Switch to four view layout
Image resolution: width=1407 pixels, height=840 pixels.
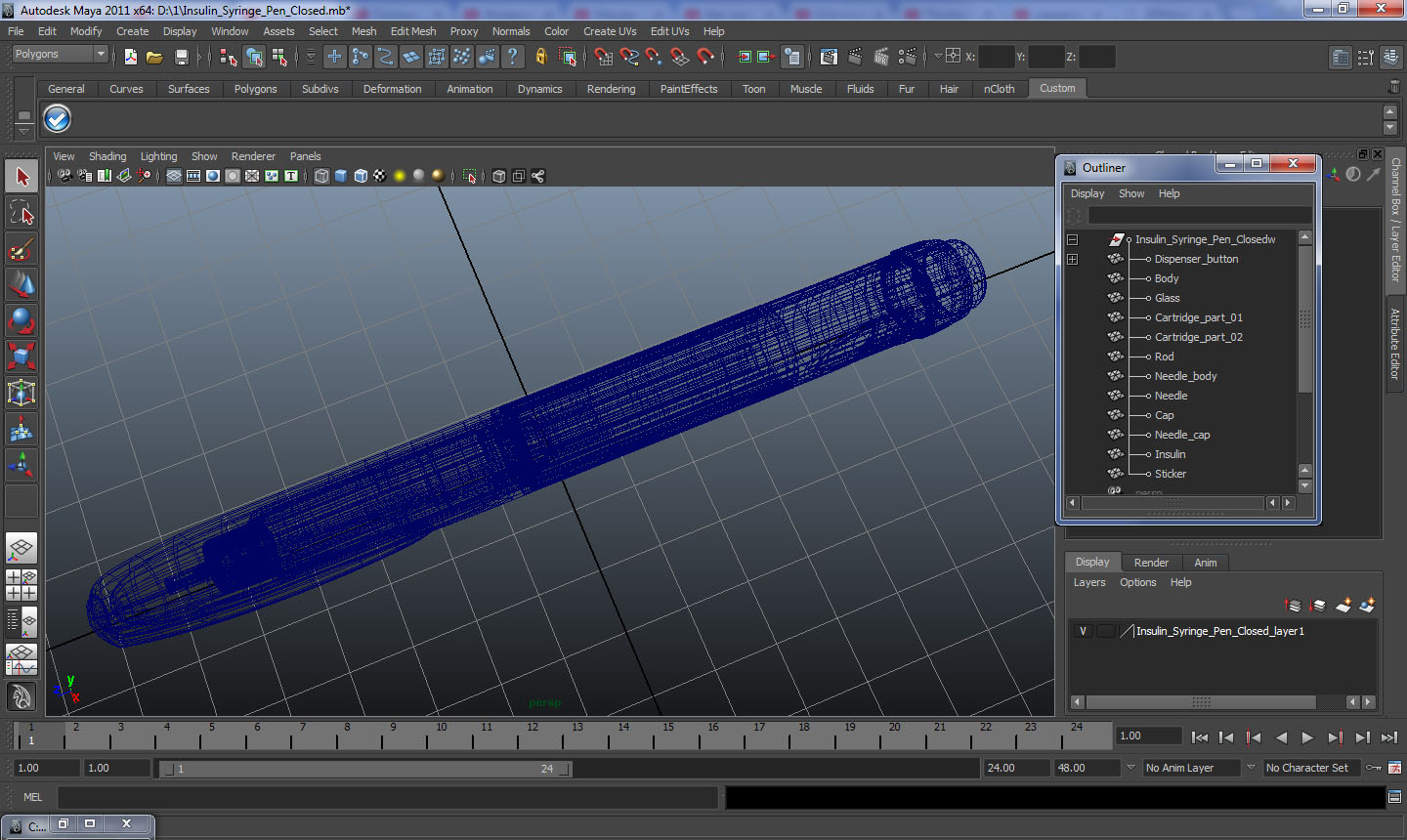[x=21, y=585]
